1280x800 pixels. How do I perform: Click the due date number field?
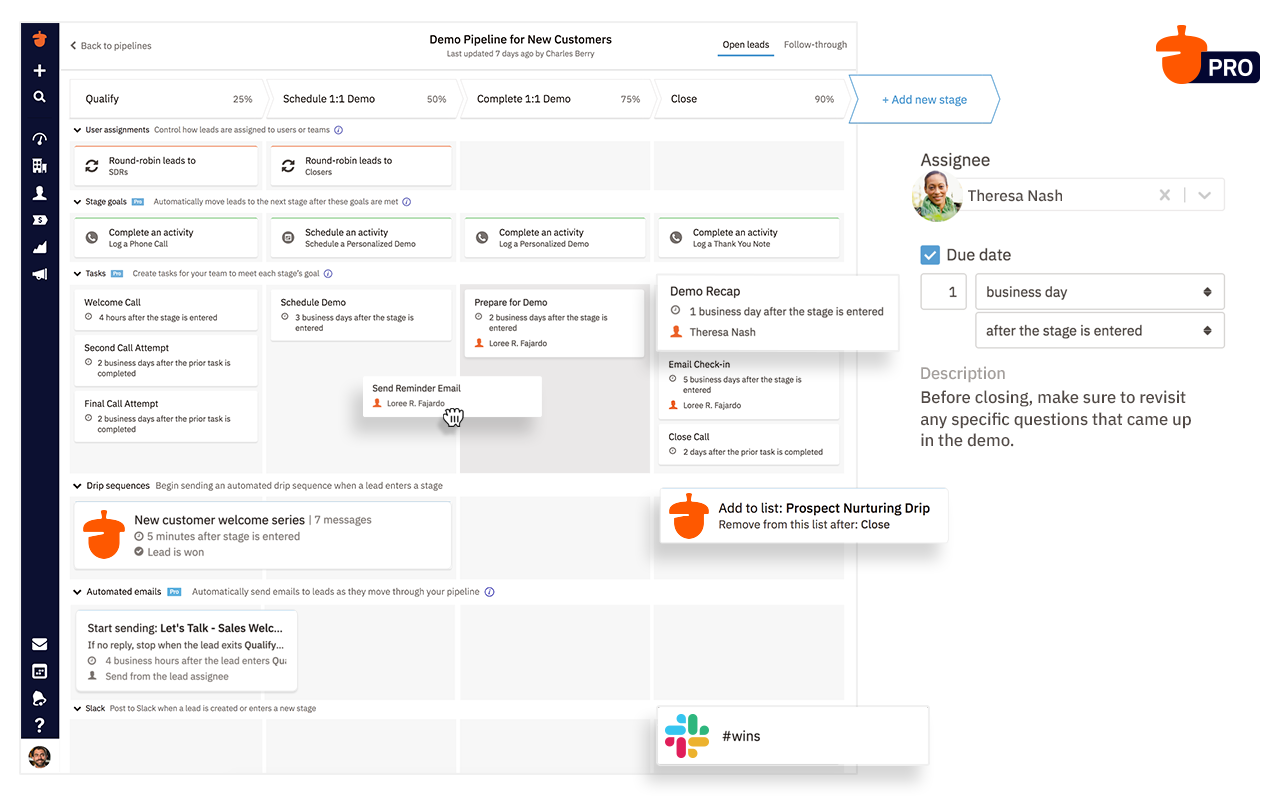tap(943, 292)
